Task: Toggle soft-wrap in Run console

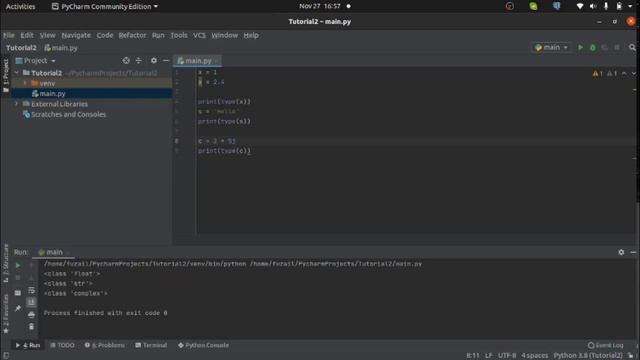Action: point(31,290)
